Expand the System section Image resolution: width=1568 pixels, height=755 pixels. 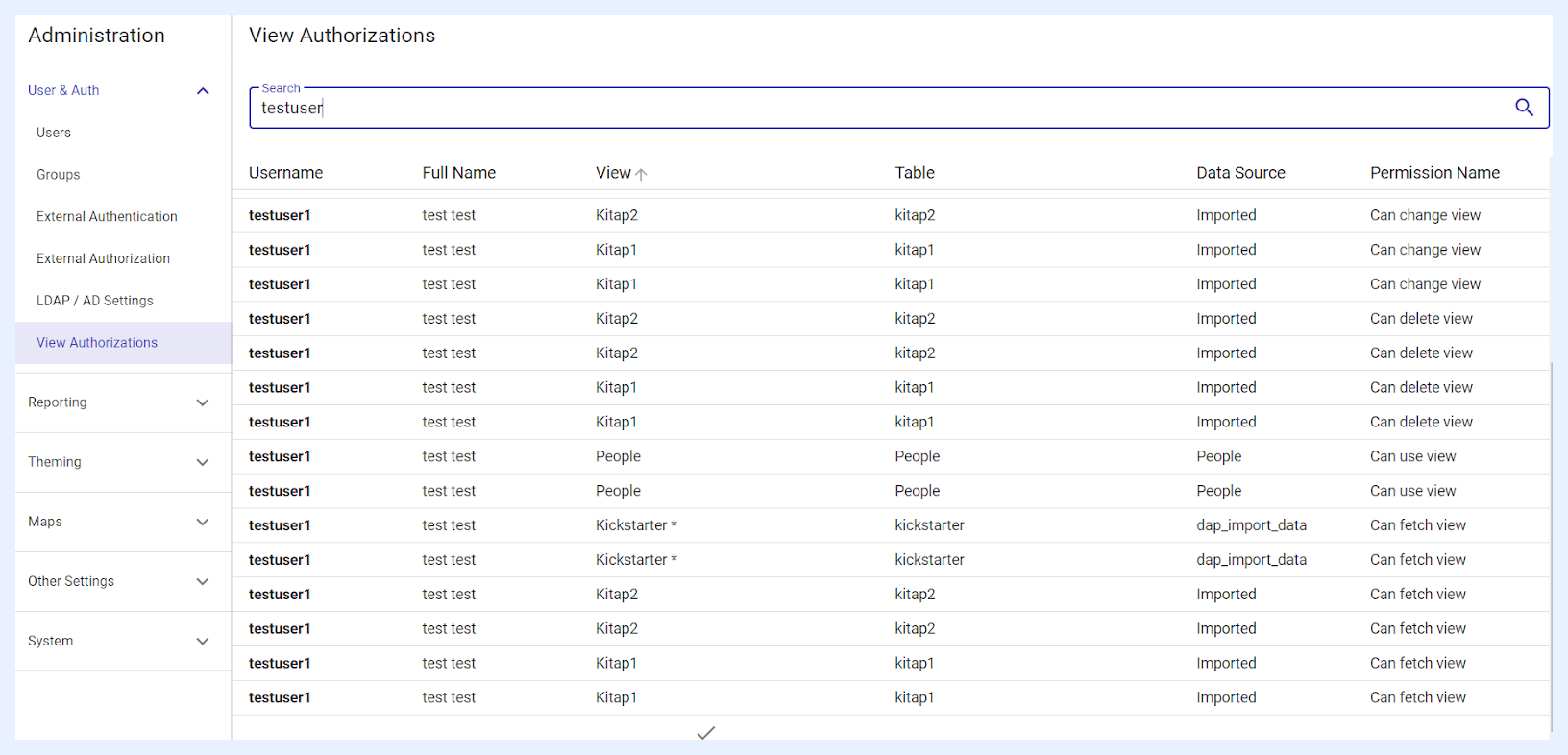[203, 641]
